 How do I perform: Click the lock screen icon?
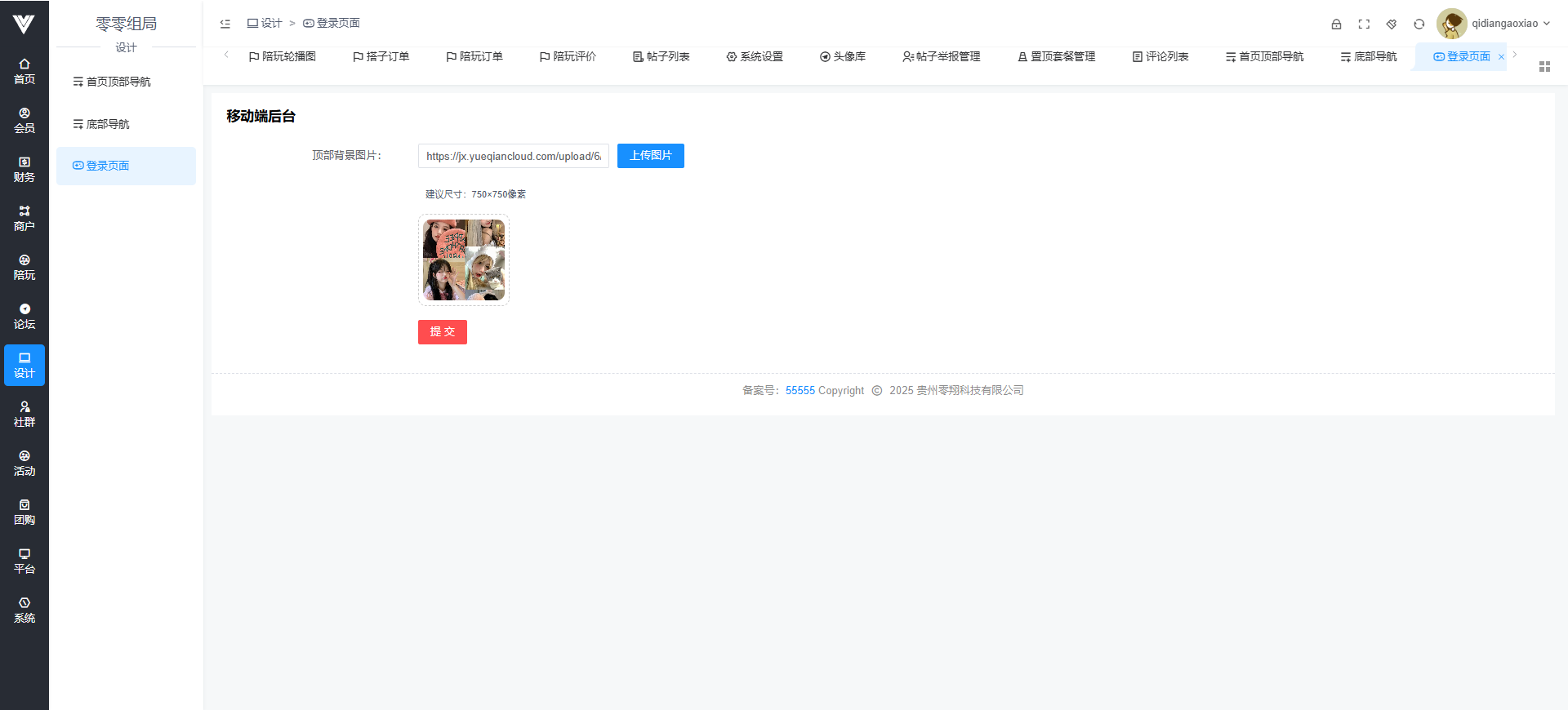click(x=1336, y=24)
